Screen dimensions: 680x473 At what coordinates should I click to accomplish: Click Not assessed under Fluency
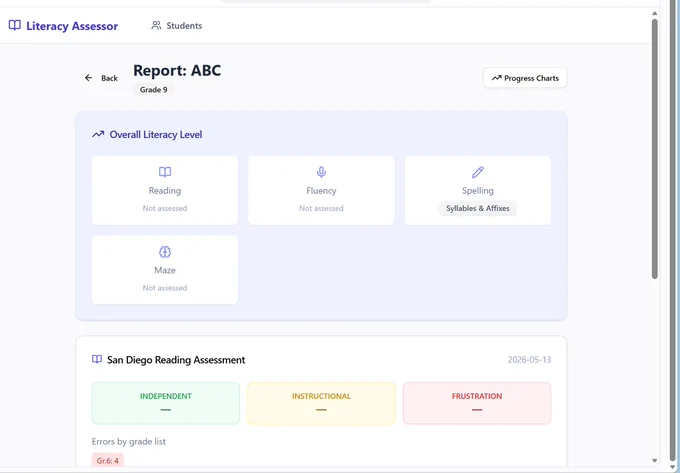321,209
